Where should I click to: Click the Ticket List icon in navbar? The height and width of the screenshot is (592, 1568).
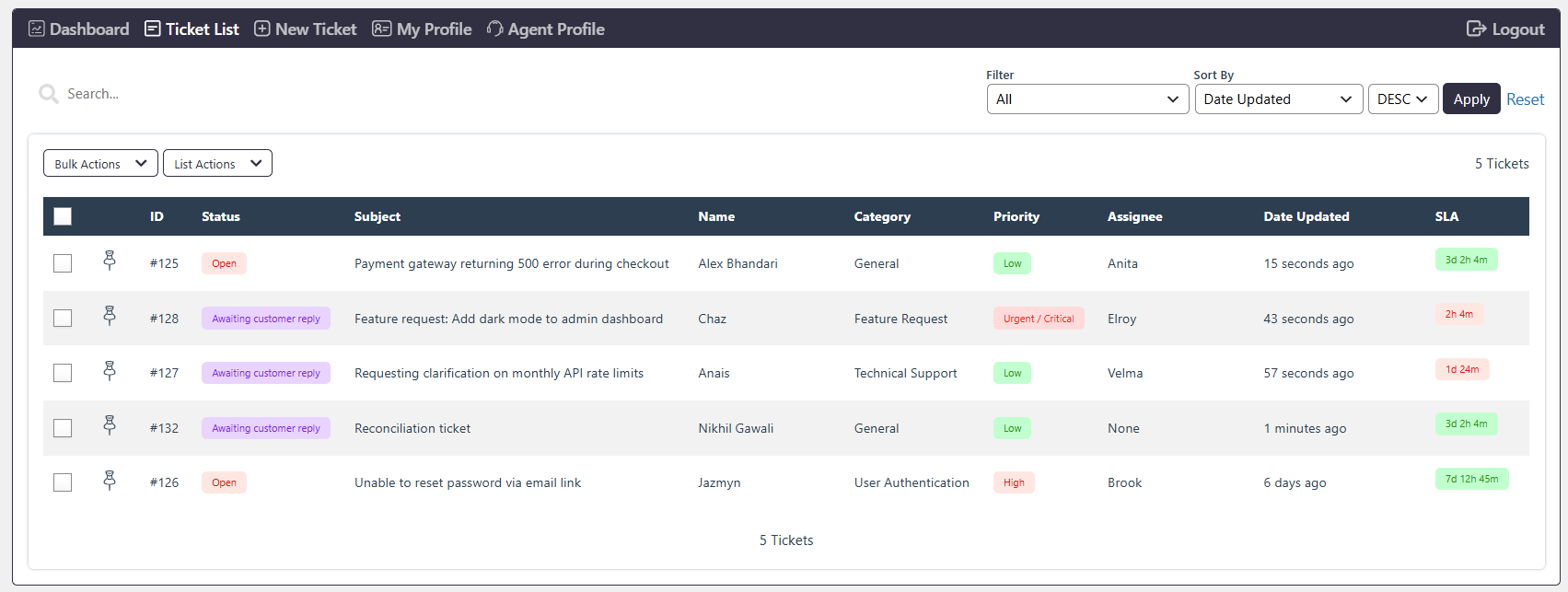tap(153, 29)
